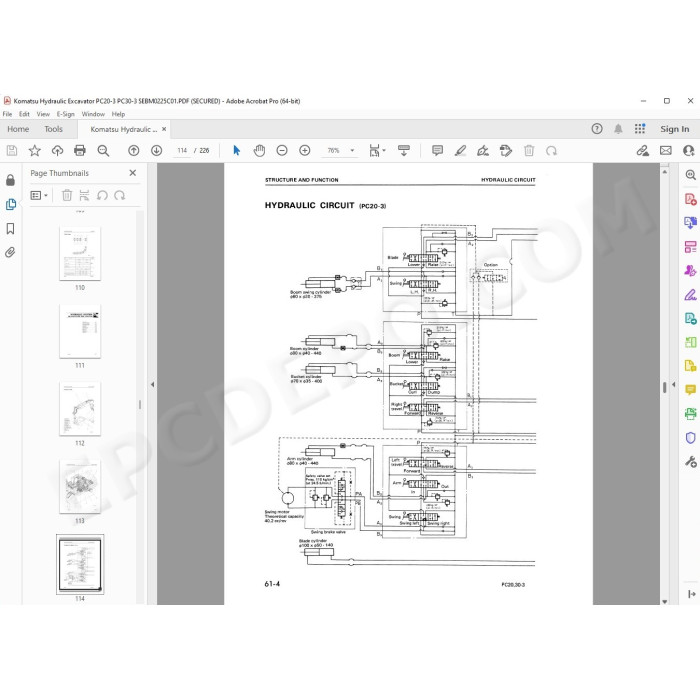Delete page trash icon in main toolbar

click(529, 150)
